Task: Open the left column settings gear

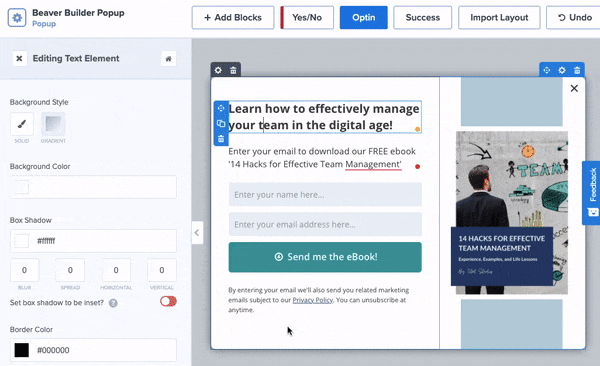Action: click(x=218, y=70)
